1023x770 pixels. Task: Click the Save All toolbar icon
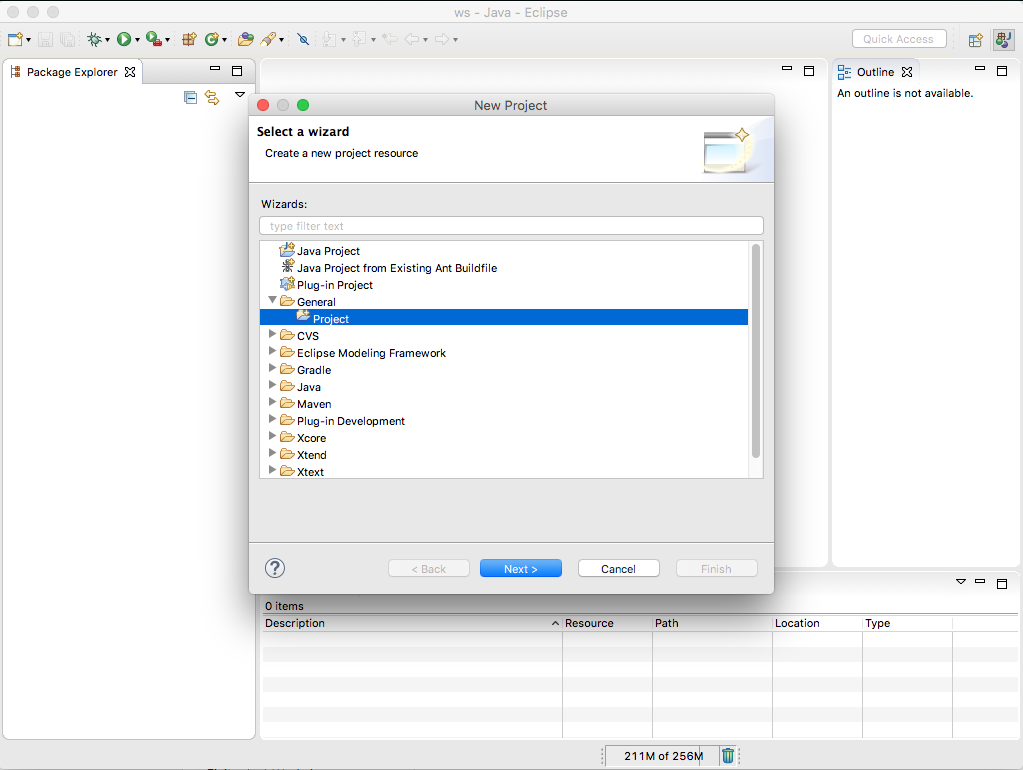point(67,39)
